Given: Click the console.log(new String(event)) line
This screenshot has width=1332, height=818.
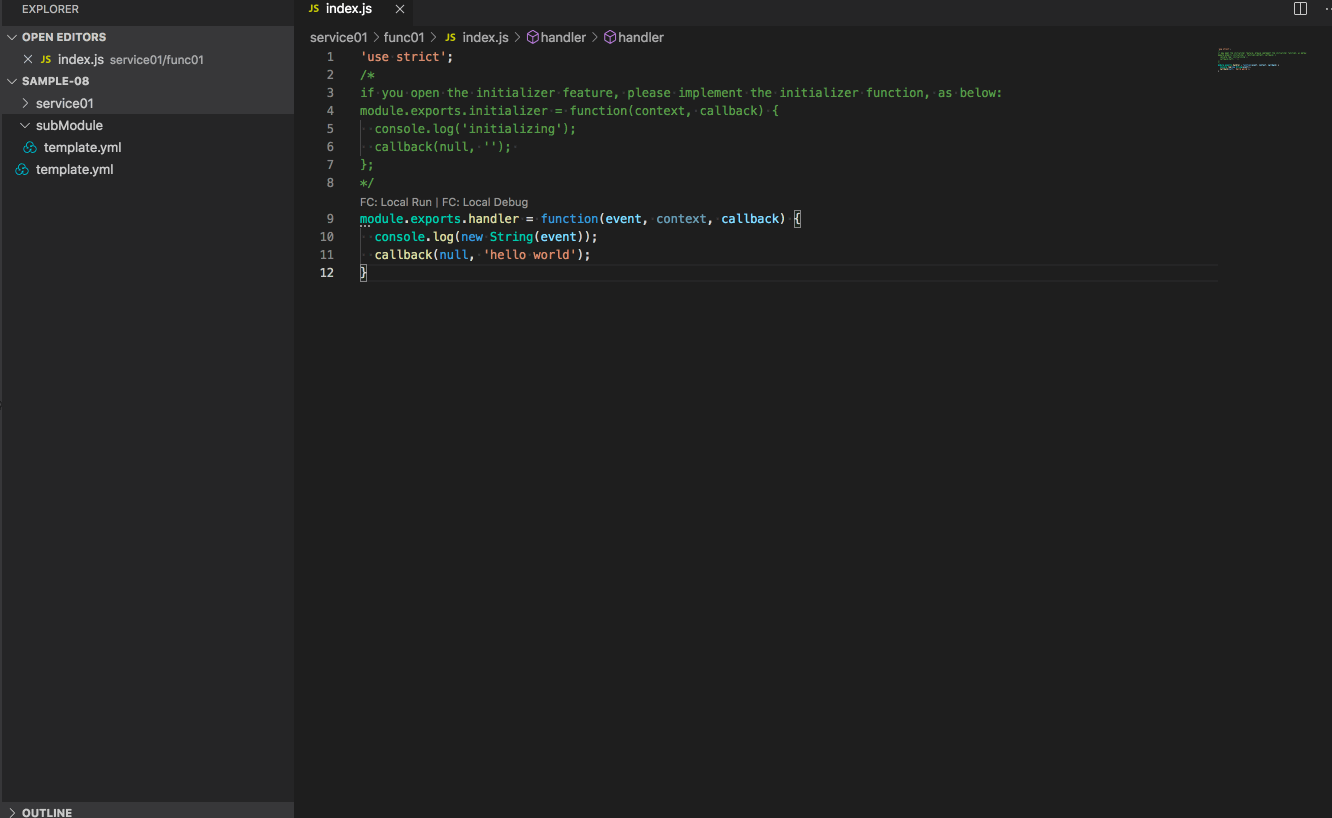Looking at the screenshot, I should [x=486, y=237].
